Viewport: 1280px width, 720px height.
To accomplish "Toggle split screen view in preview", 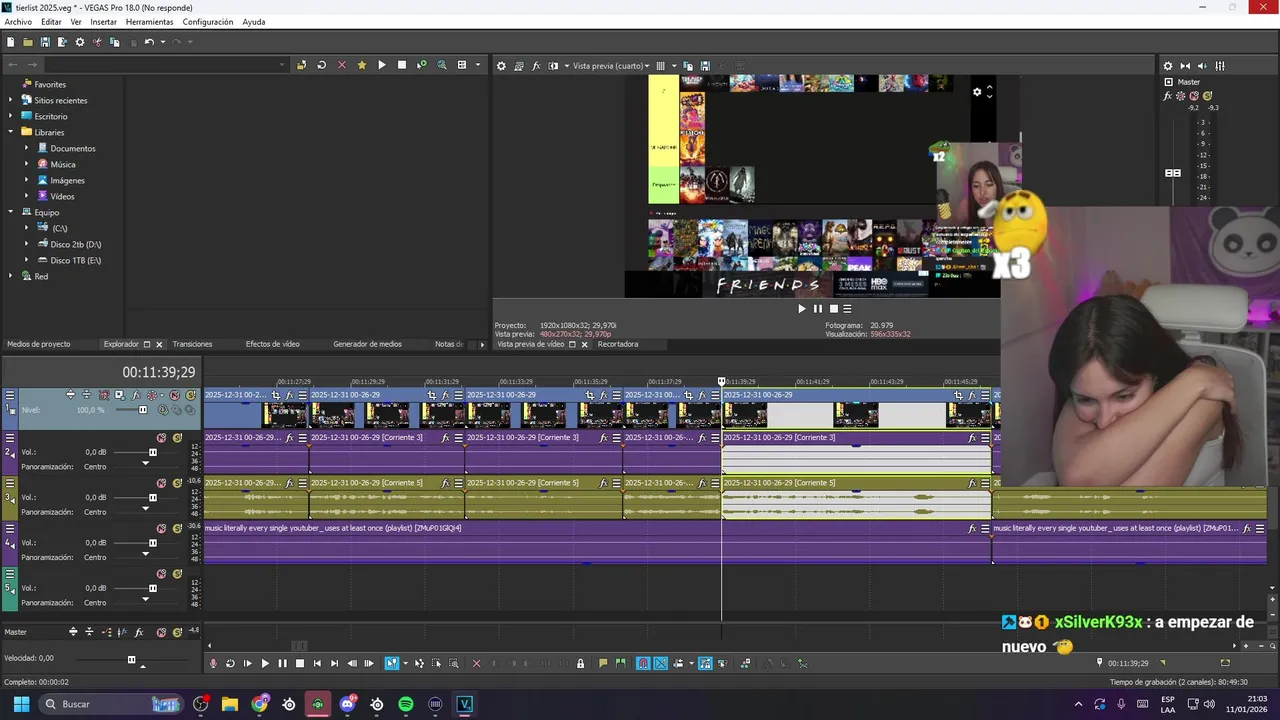I will pos(553,66).
